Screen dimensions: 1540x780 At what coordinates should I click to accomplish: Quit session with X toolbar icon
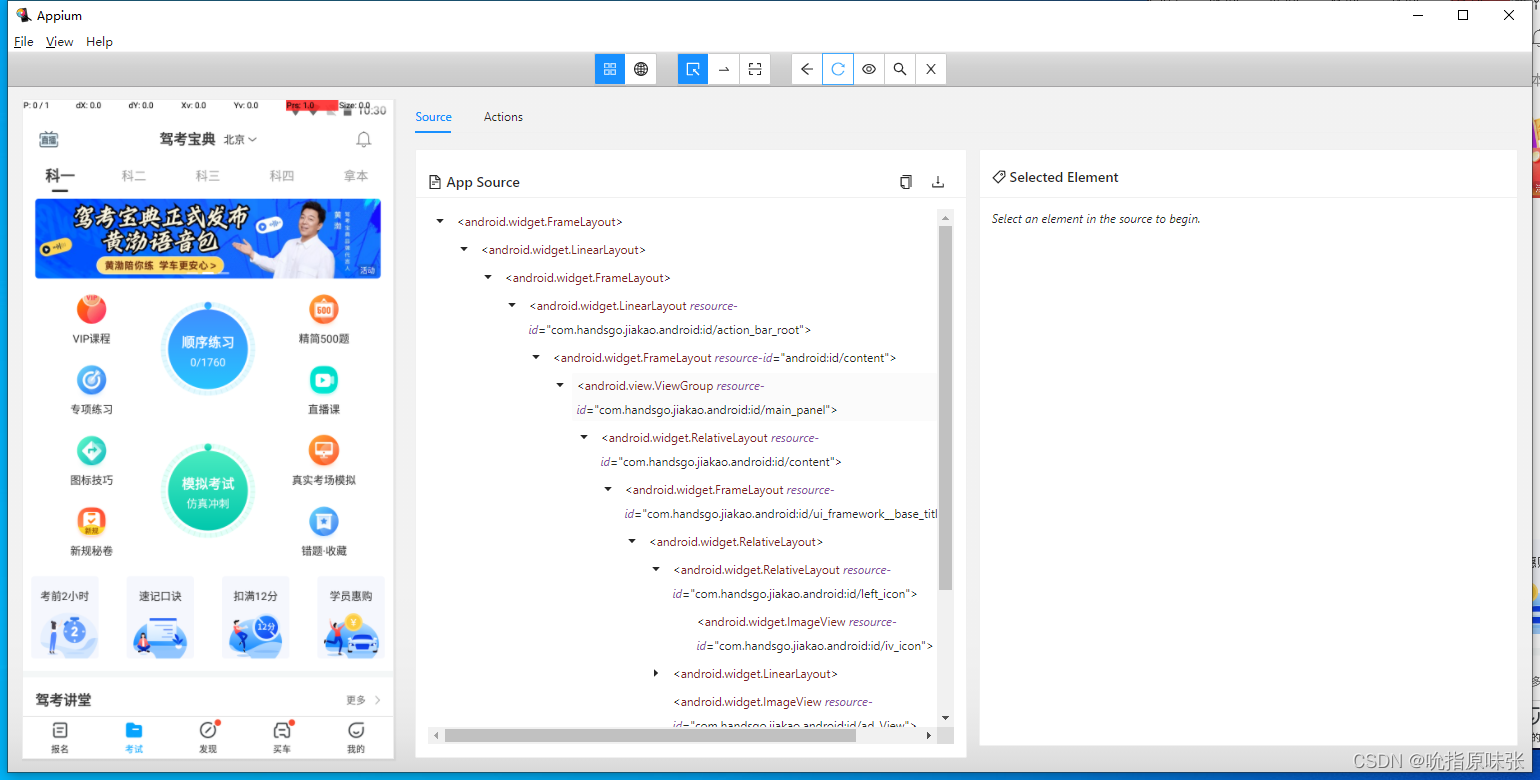931,69
